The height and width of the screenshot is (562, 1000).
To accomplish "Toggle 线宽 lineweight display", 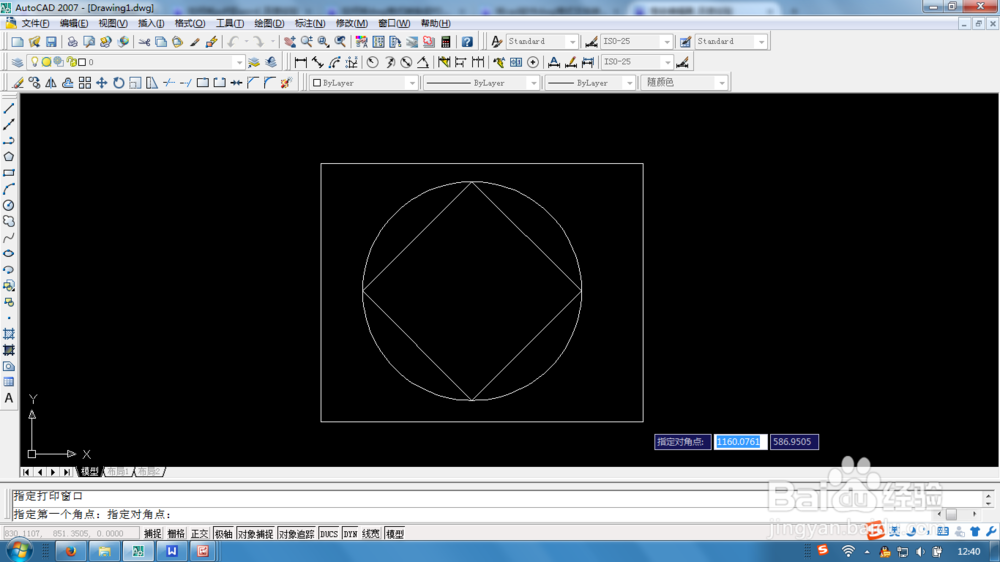I will coord(371,534).
